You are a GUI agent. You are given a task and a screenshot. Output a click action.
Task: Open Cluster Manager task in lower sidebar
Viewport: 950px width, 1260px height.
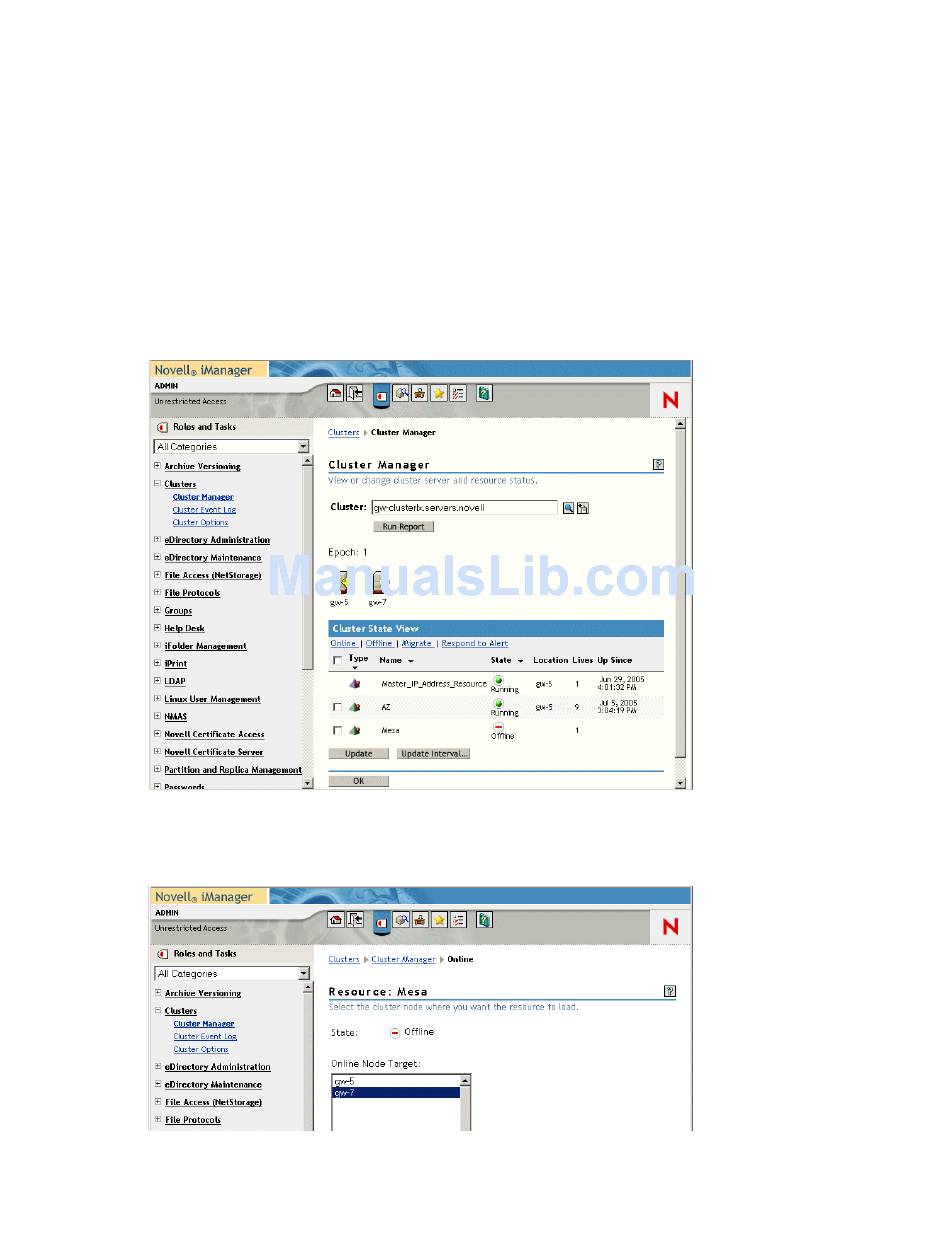204,1024
